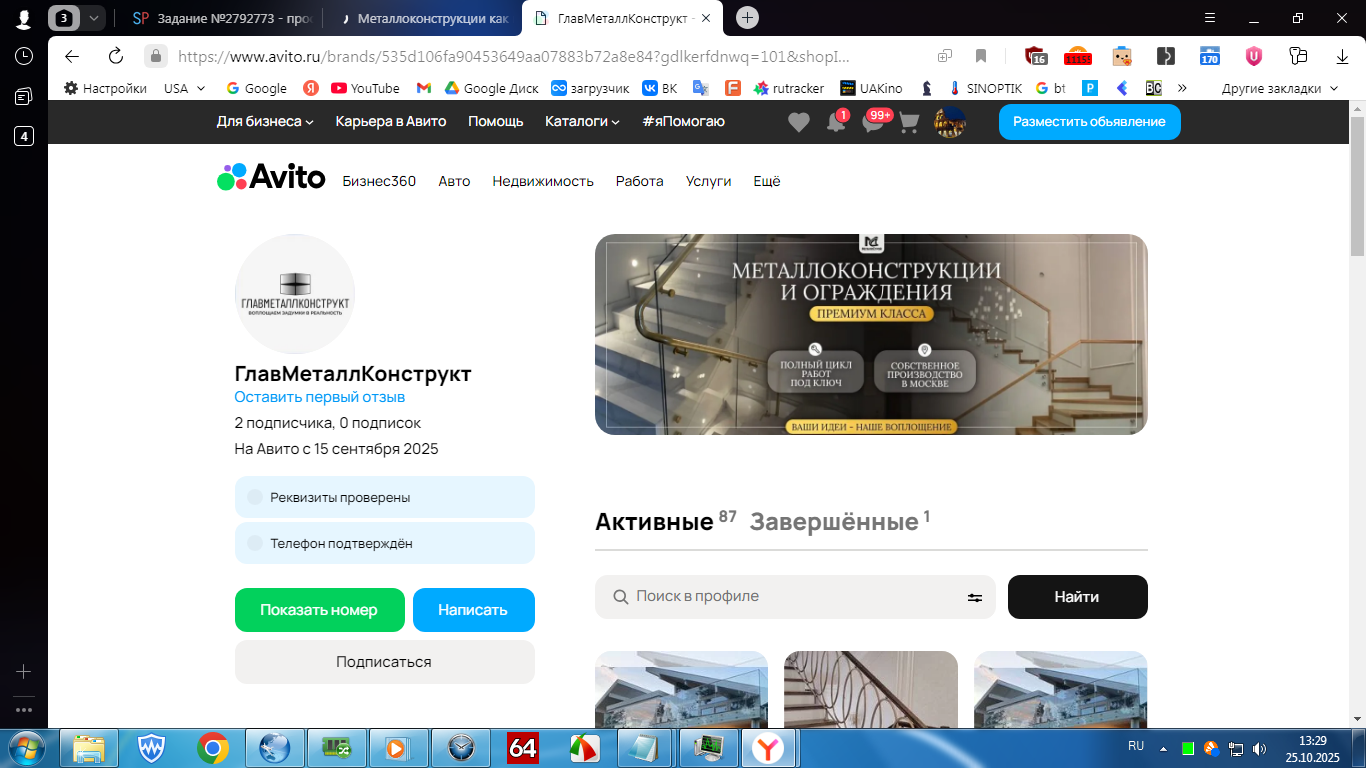Expand the Для бизнеса dropdown

coord(265,121)
